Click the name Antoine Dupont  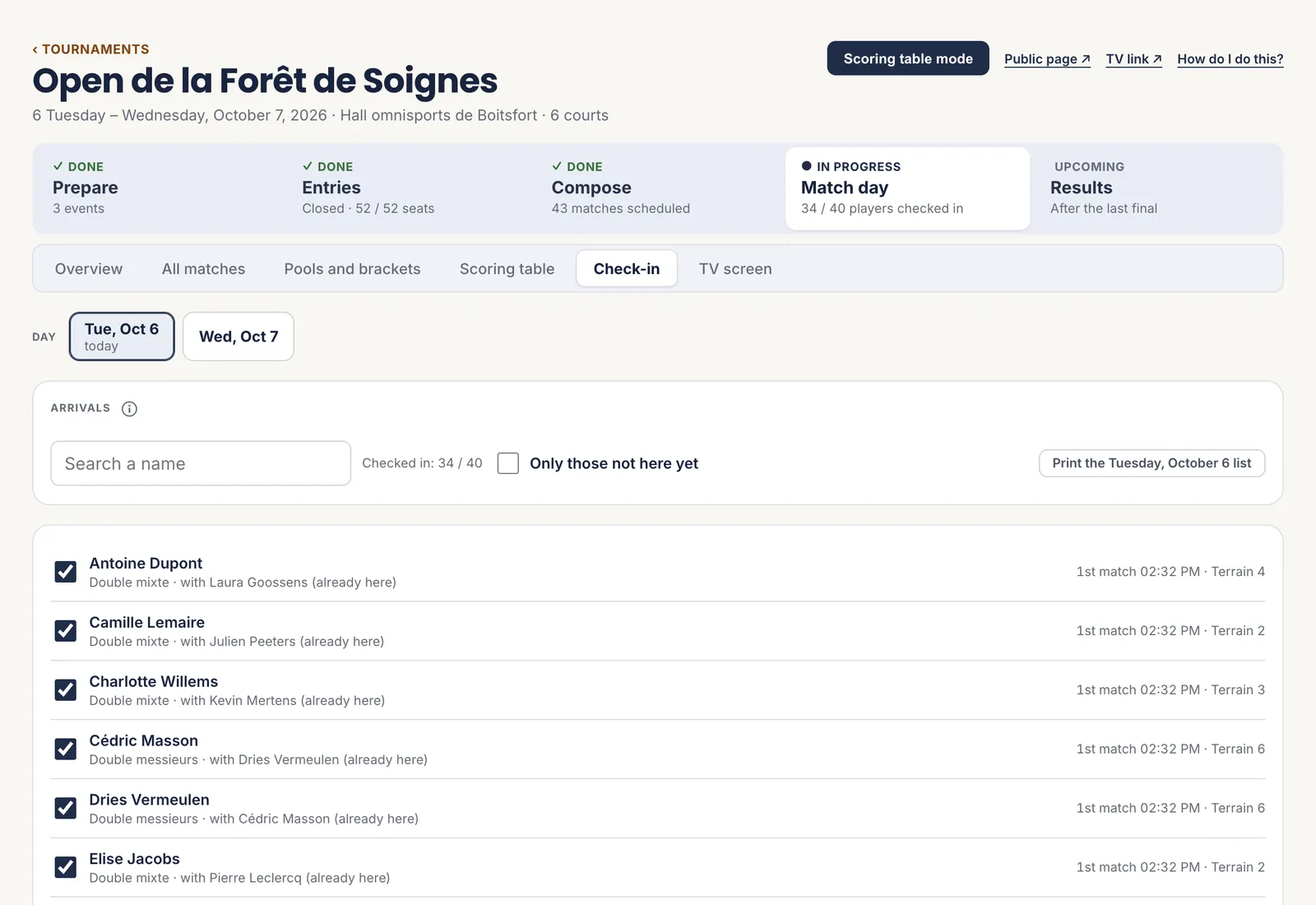pyautogui.click(x=146, y=564)
